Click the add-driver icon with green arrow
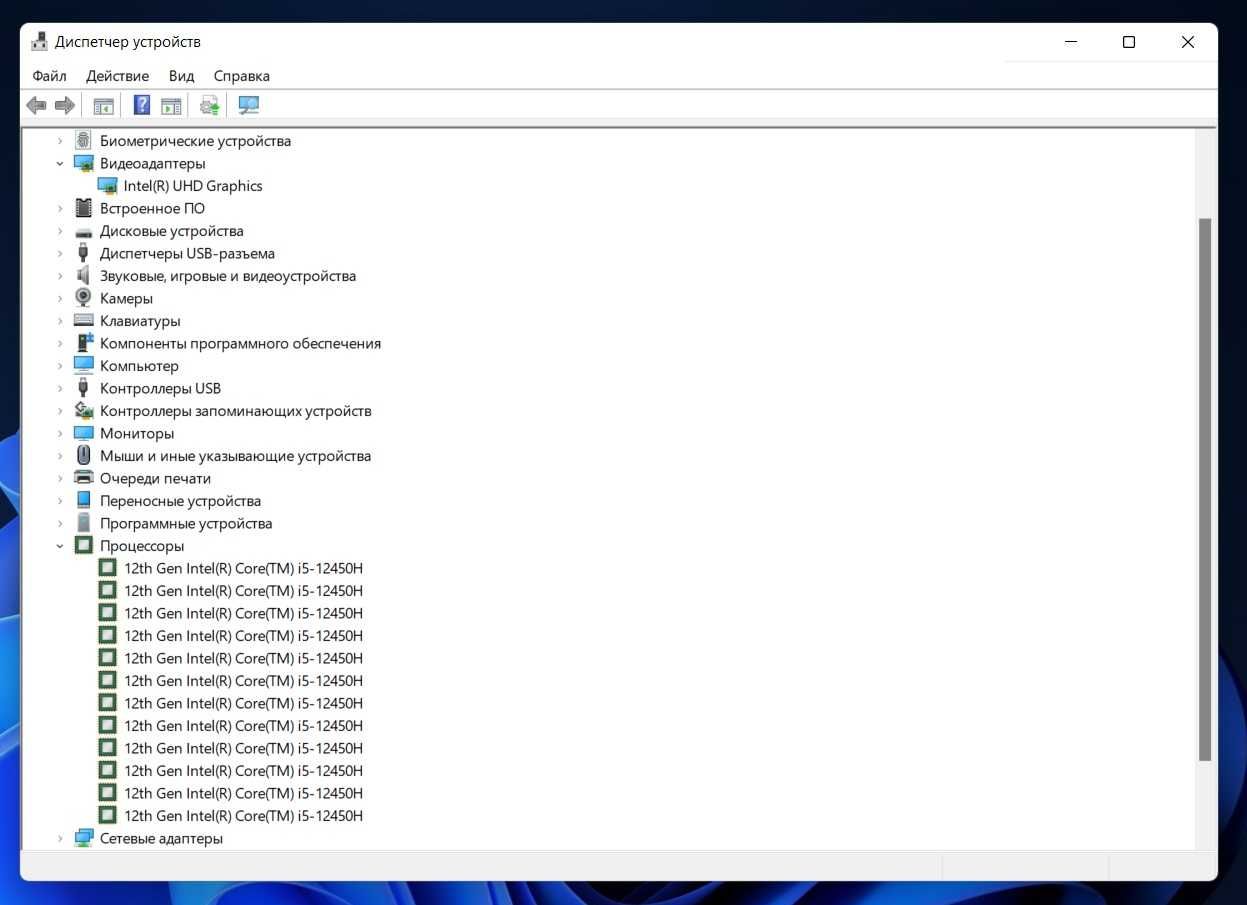 click(x=209, y=105)
